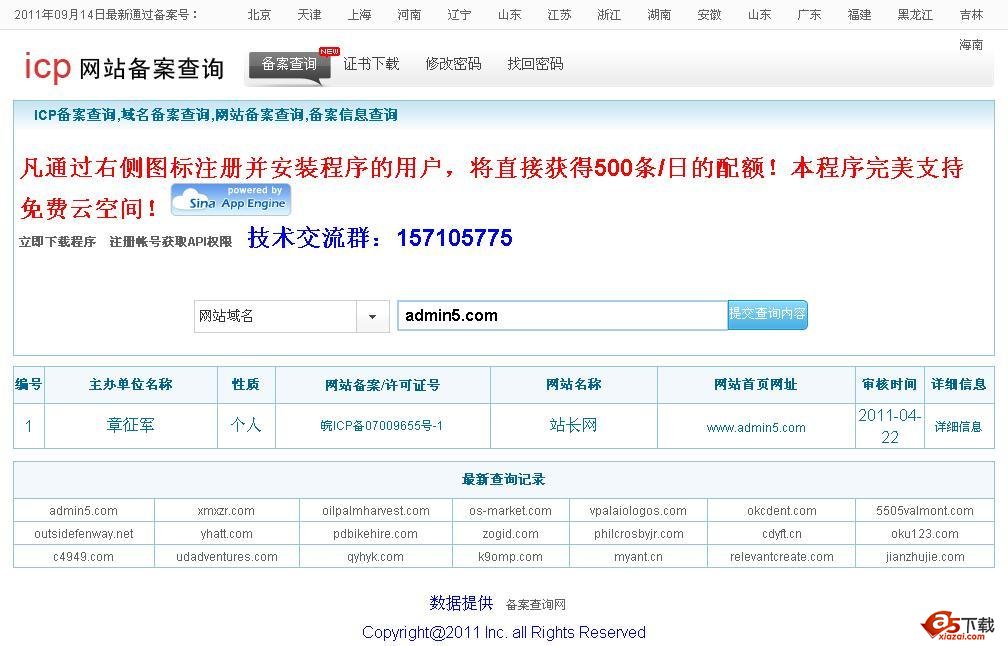Click 海南 province link
This screenshot has height=646, width=1008.
pos(971,44)
